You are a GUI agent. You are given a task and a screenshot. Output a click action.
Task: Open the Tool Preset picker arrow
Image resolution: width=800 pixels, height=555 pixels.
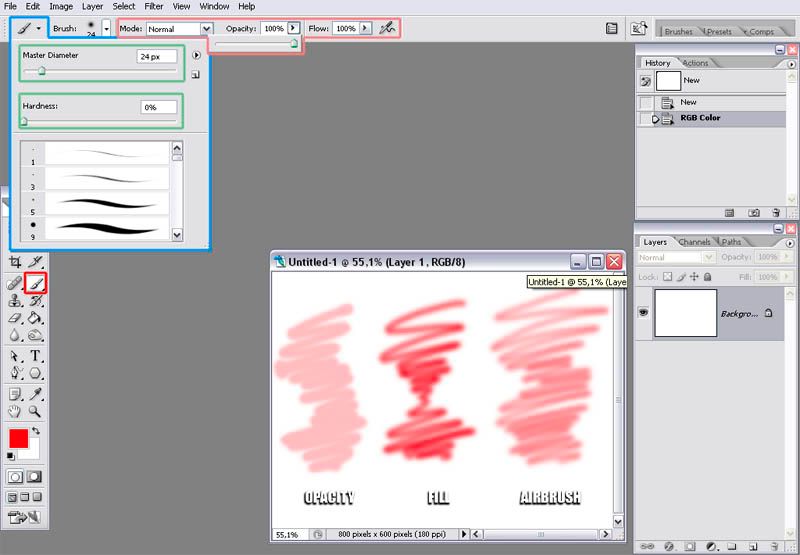(x=38, y=29)
